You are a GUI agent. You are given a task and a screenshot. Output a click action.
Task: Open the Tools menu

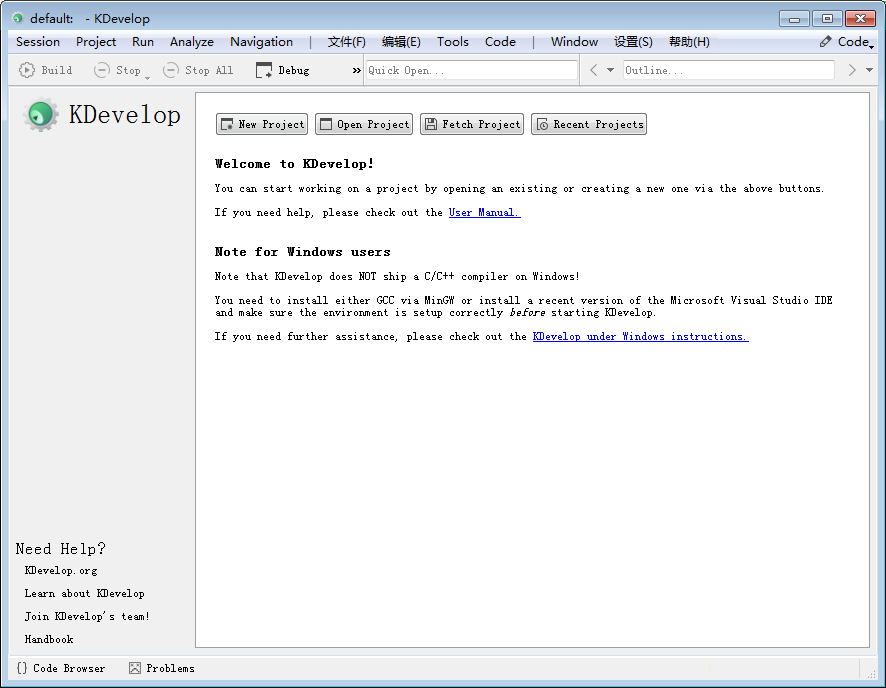click(x=453, y=42)
